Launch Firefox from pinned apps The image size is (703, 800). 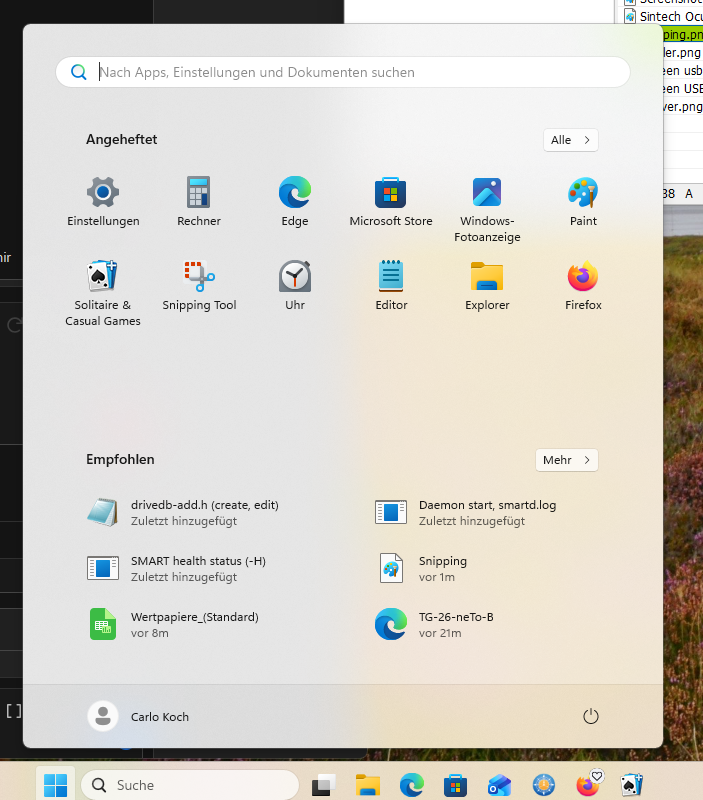(583, 286)
